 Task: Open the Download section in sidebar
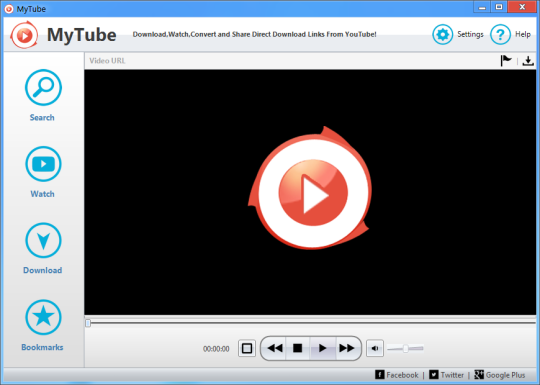pos(43,248)
